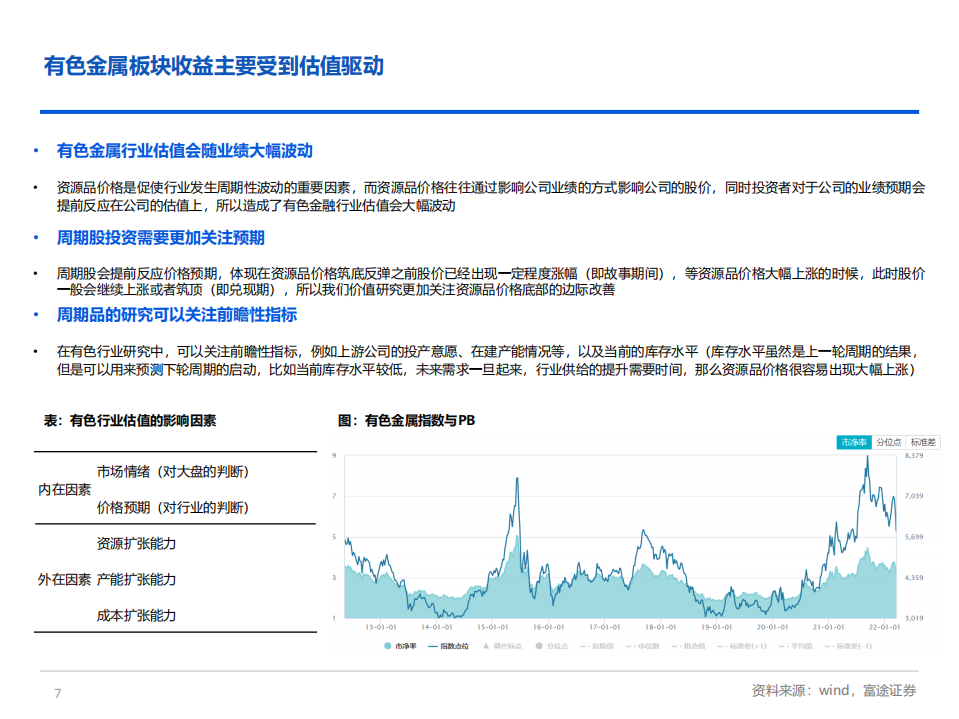Switch to the 分位点 chart tab
Image resolution: width=959 pixels, height=719 pixels.
[x=889, y=441]
